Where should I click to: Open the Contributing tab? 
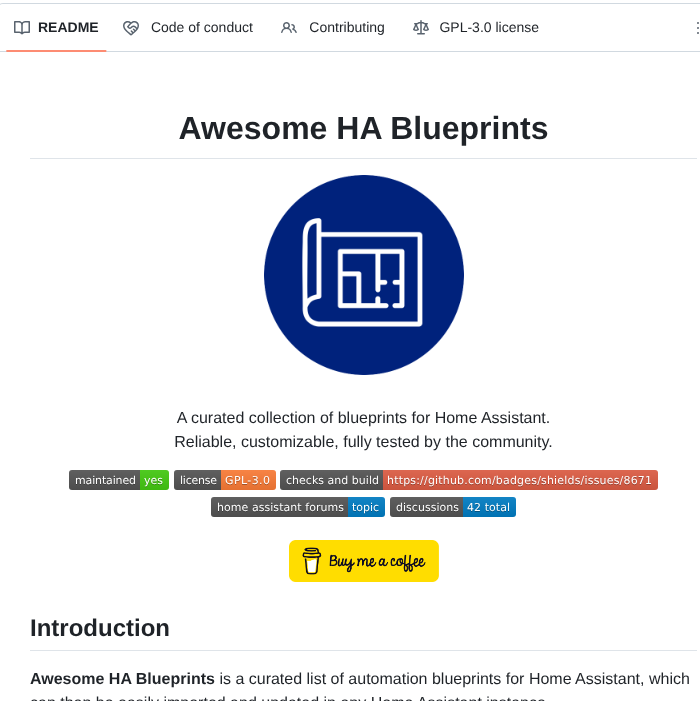[x=333, y=27]
